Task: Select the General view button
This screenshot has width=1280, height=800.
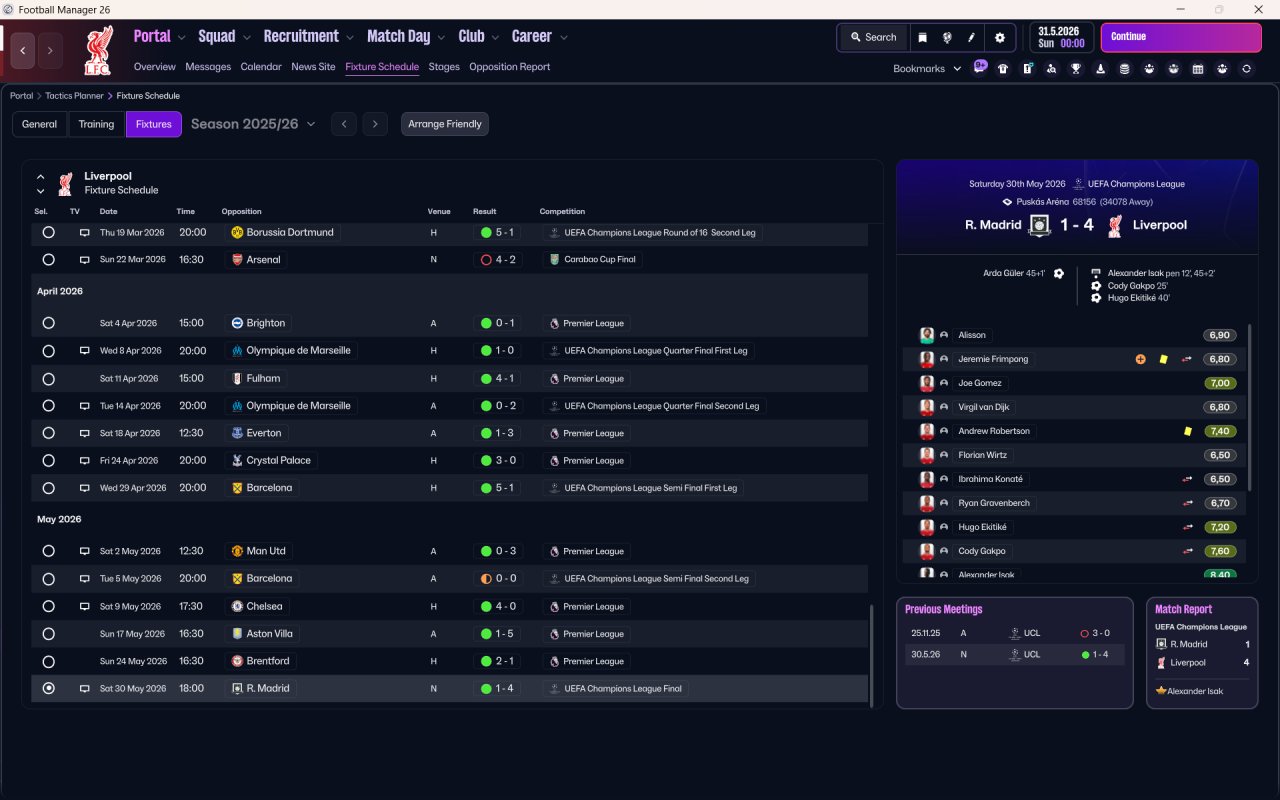Action: click(40, 124)
